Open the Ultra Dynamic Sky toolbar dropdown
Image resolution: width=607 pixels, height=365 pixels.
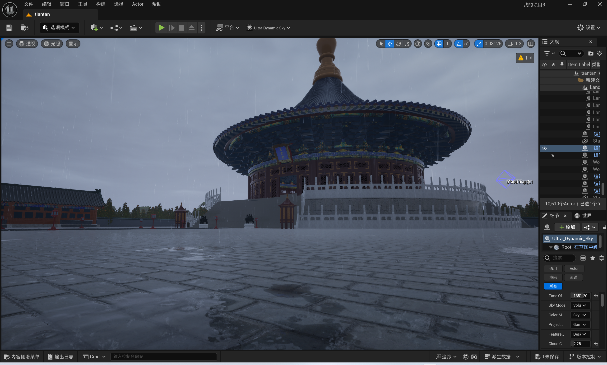pos(269,28)
